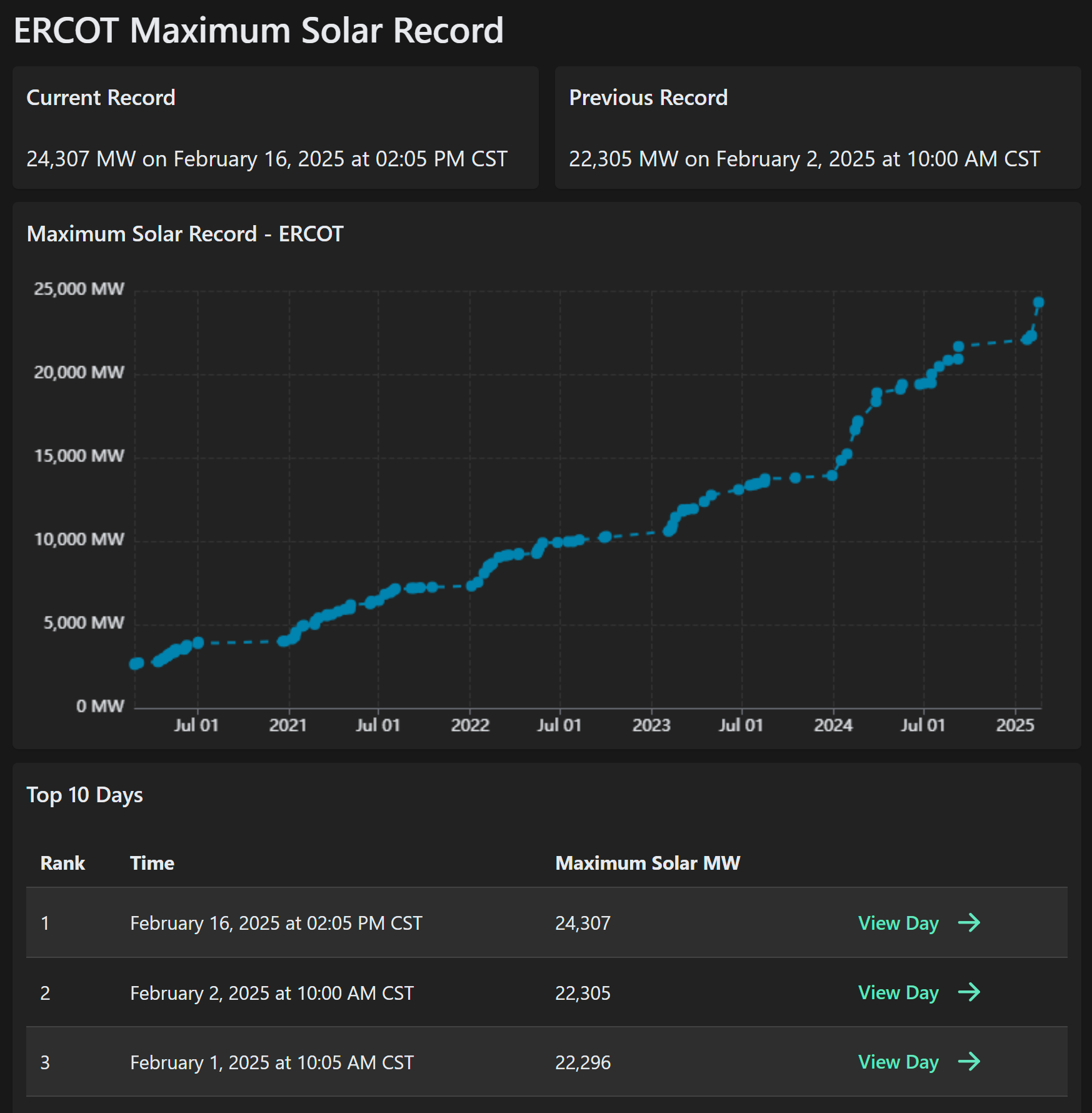Select the 'February 16, 2025 at 02:05 PM CST' cell
The image size is (1092, 1113).
(276, 923)
